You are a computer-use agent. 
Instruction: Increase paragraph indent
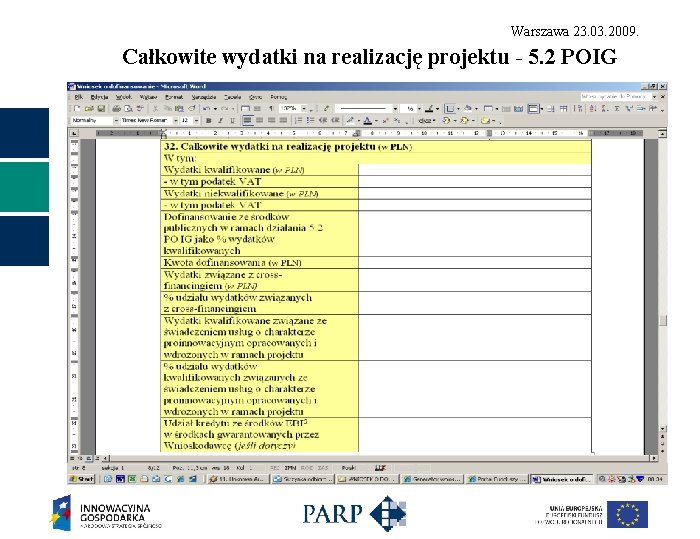click(x=335, y=120)
